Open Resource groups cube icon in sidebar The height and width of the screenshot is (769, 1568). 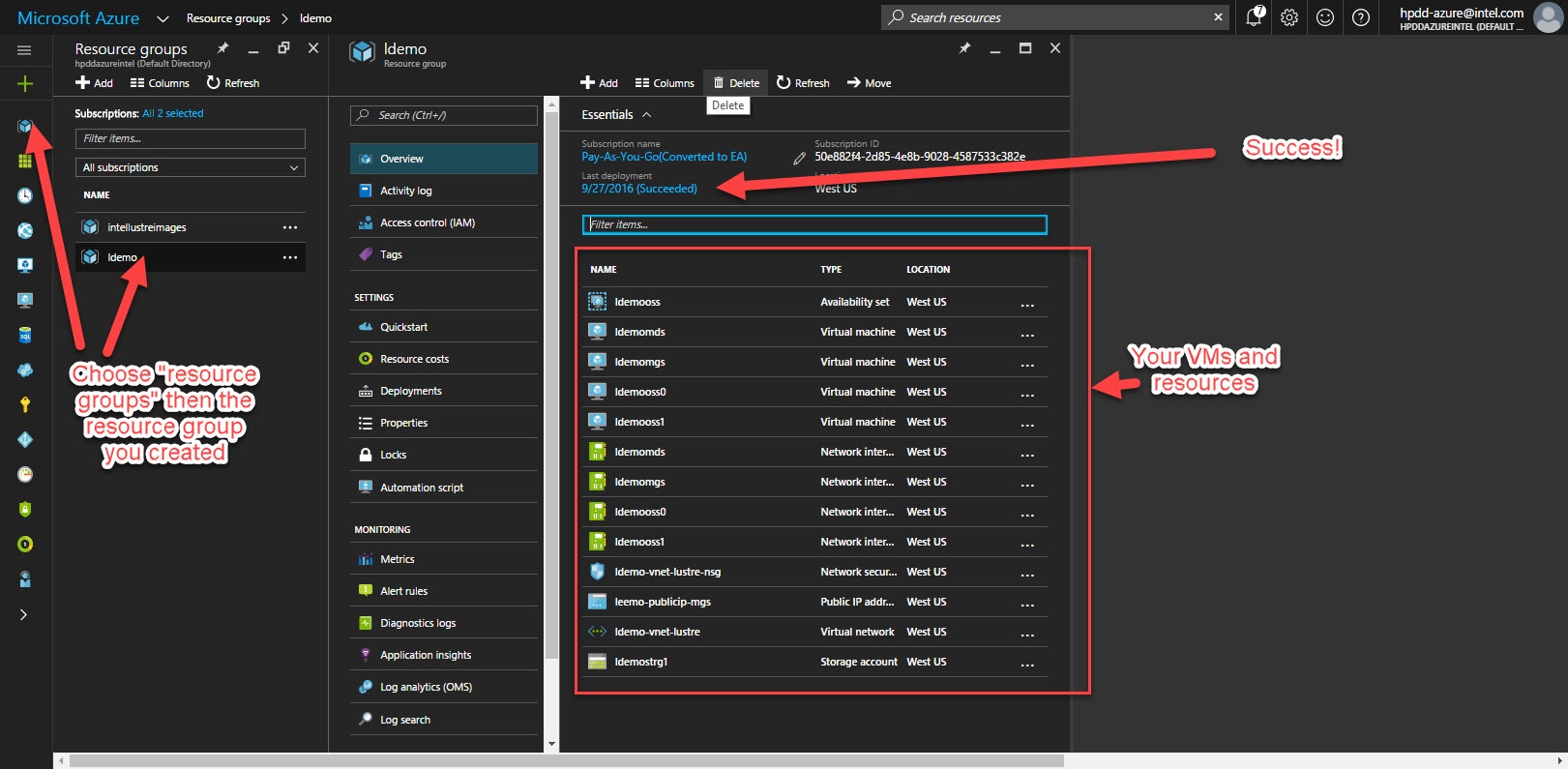(25, 126)
